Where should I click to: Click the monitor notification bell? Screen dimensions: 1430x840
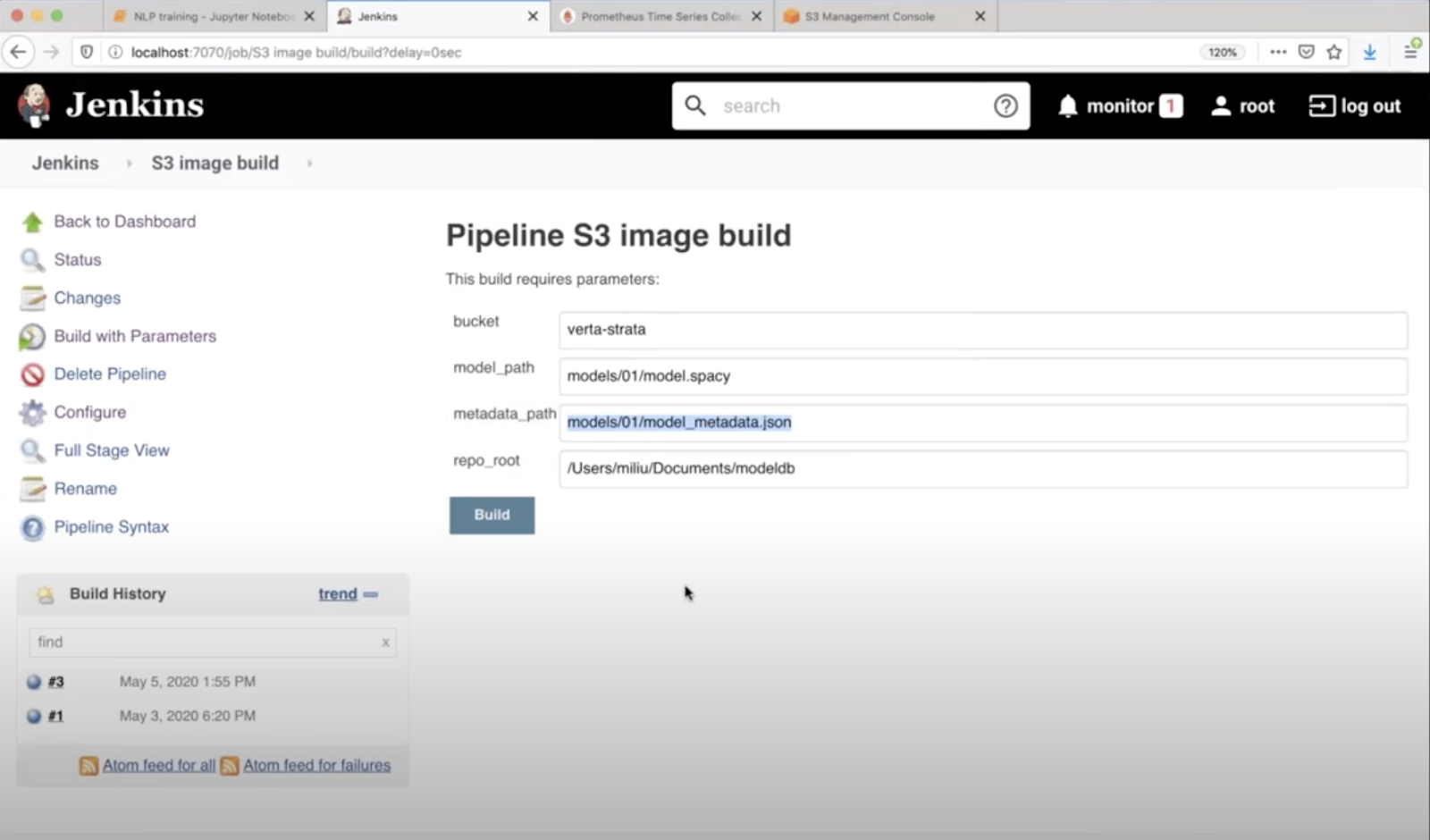(x=1067, y=106)
